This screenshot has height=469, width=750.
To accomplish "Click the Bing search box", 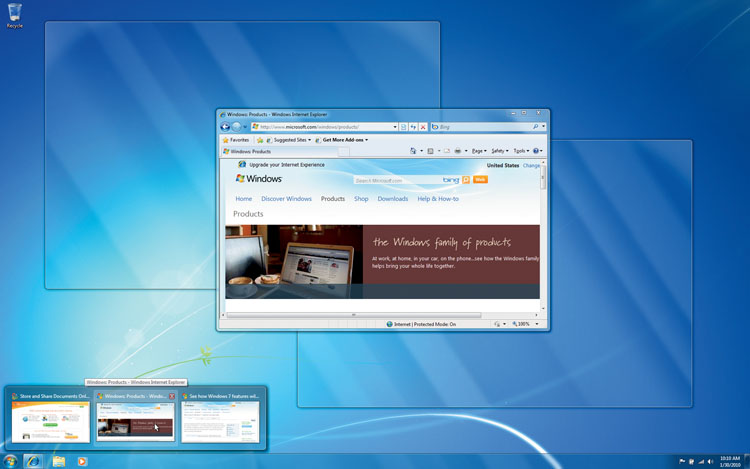I will point(482,127).
